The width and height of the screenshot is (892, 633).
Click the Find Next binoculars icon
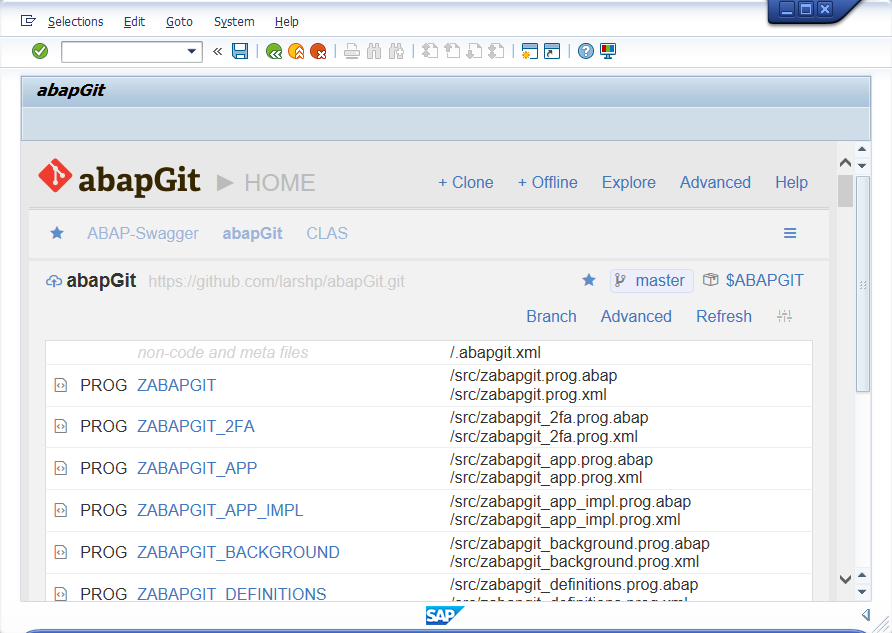396,52
